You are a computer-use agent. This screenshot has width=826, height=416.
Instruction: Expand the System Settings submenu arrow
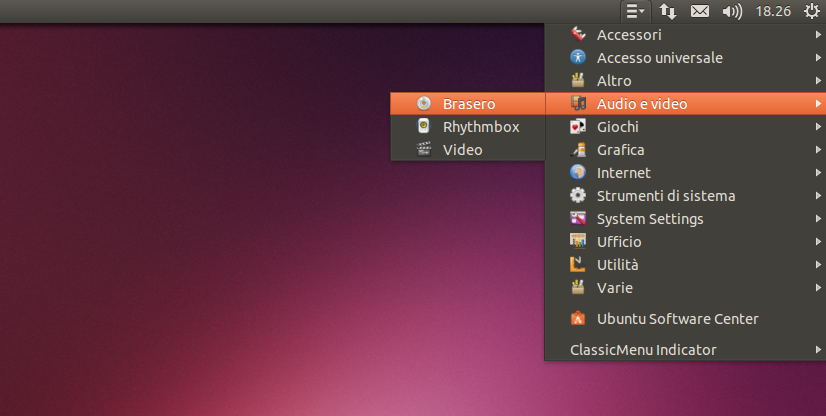818,219
